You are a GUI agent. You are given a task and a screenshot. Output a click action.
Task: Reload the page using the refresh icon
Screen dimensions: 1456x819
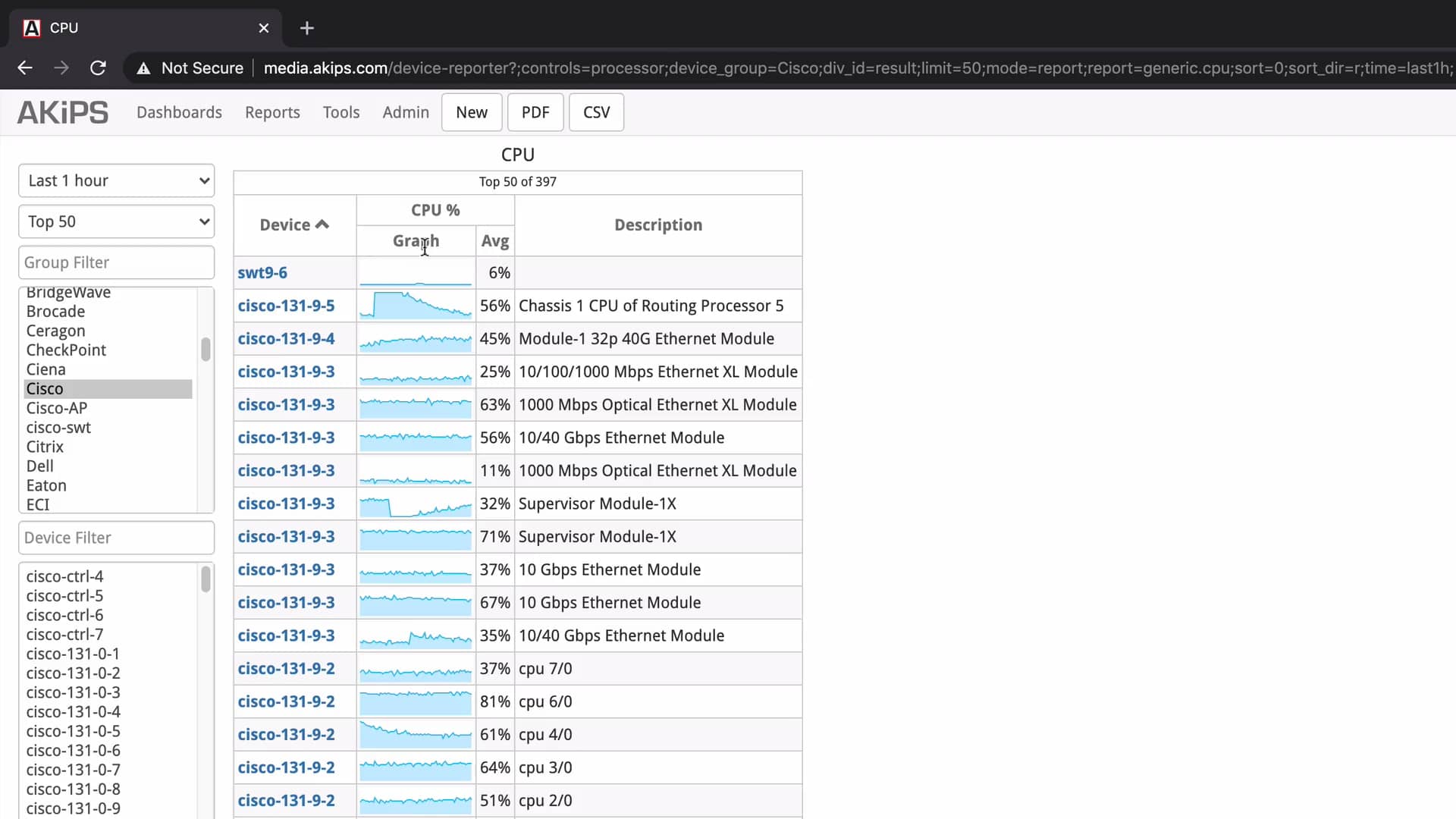[98, 67]
